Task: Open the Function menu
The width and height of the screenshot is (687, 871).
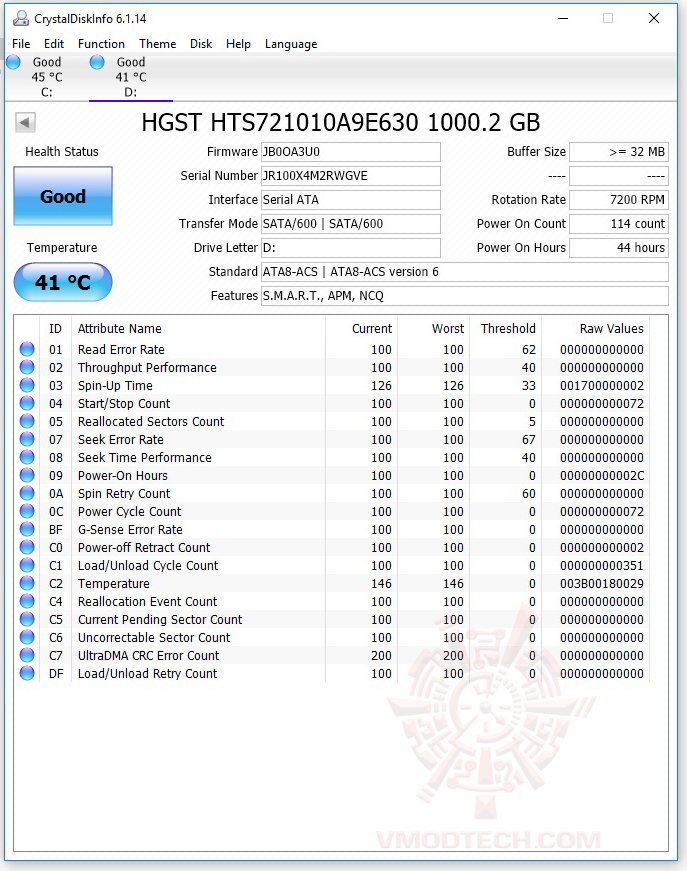Action: (101, 44)
